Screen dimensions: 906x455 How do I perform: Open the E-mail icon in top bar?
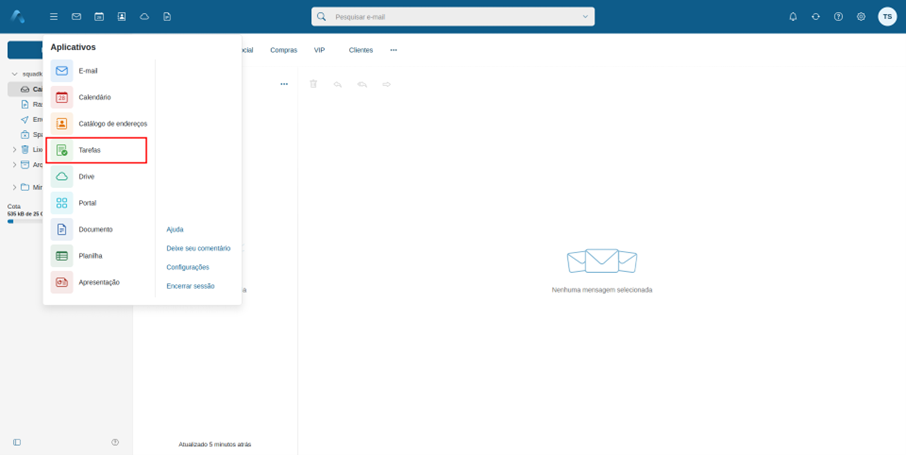pyautogui.click(x=76, y=17)
